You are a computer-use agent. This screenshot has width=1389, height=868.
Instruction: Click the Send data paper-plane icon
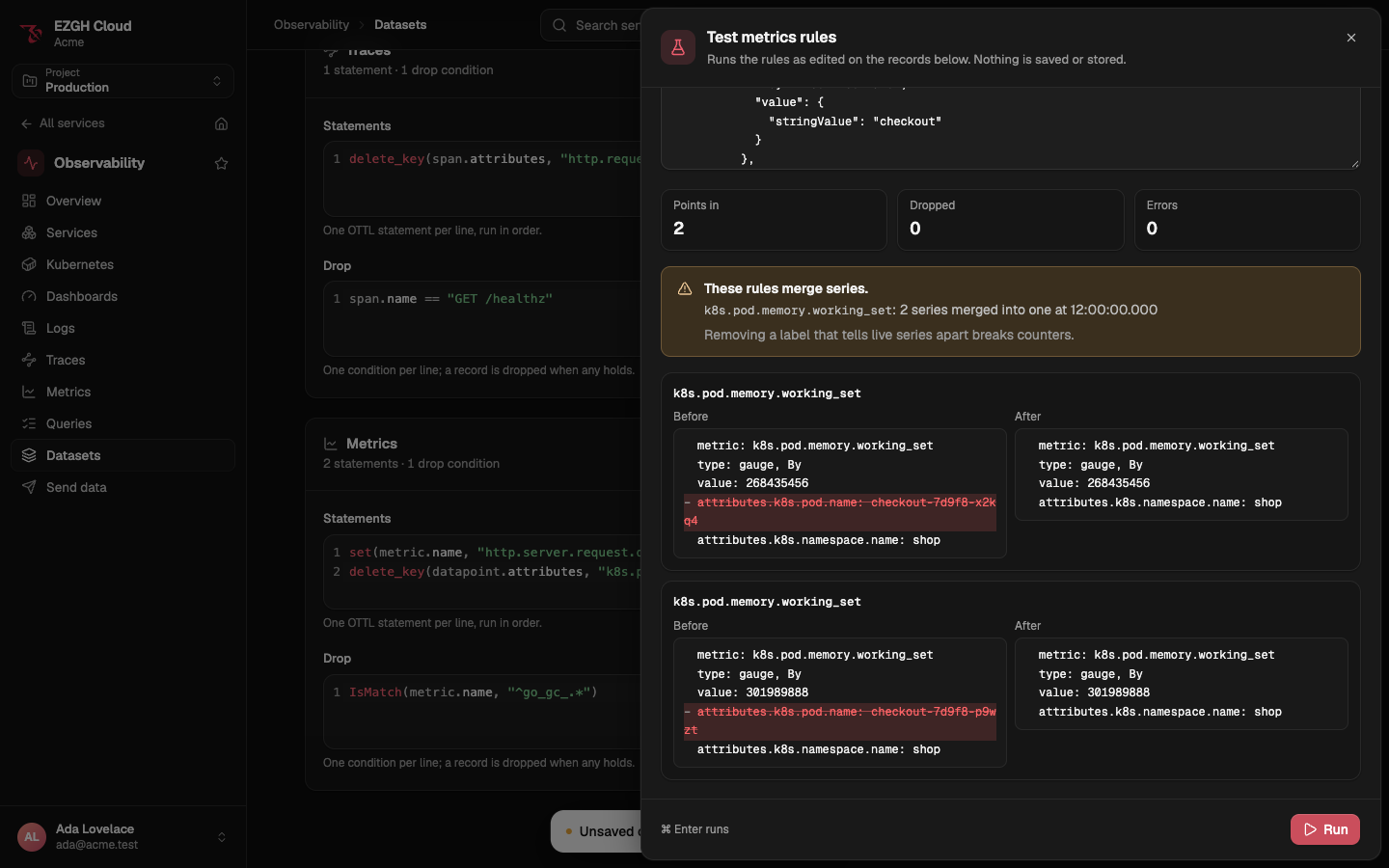tap(29, 487)
